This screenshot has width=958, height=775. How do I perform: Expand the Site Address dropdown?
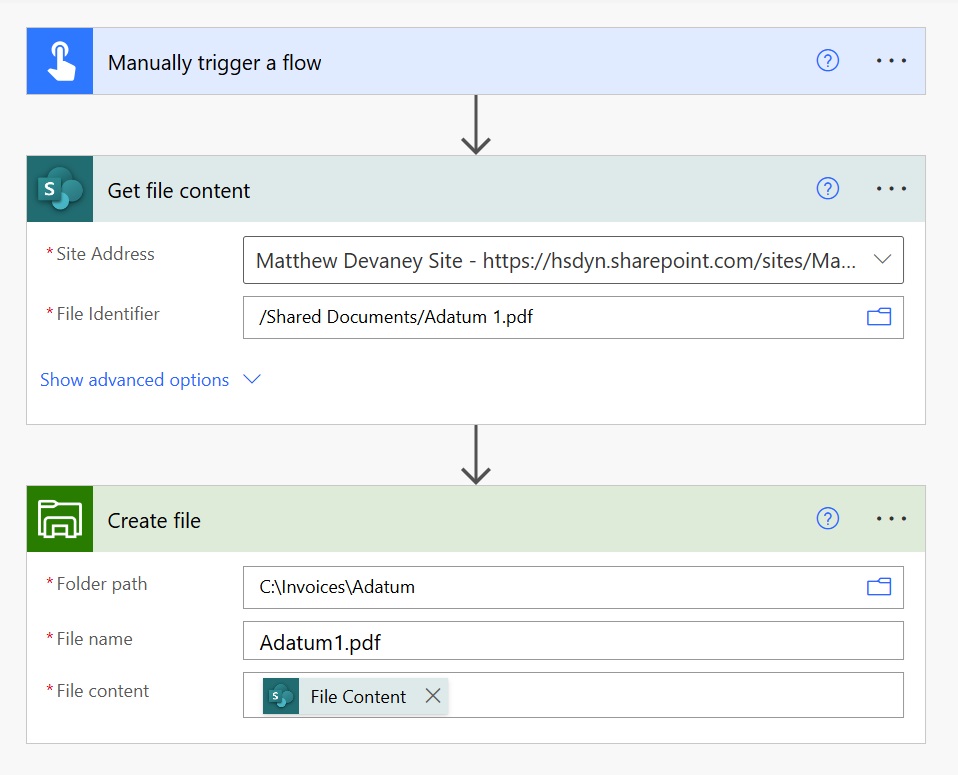[882, 260]
